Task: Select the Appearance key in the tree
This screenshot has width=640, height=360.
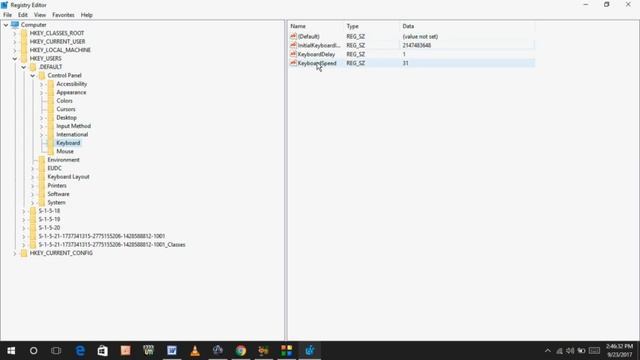Action: (x=71, y=92)
